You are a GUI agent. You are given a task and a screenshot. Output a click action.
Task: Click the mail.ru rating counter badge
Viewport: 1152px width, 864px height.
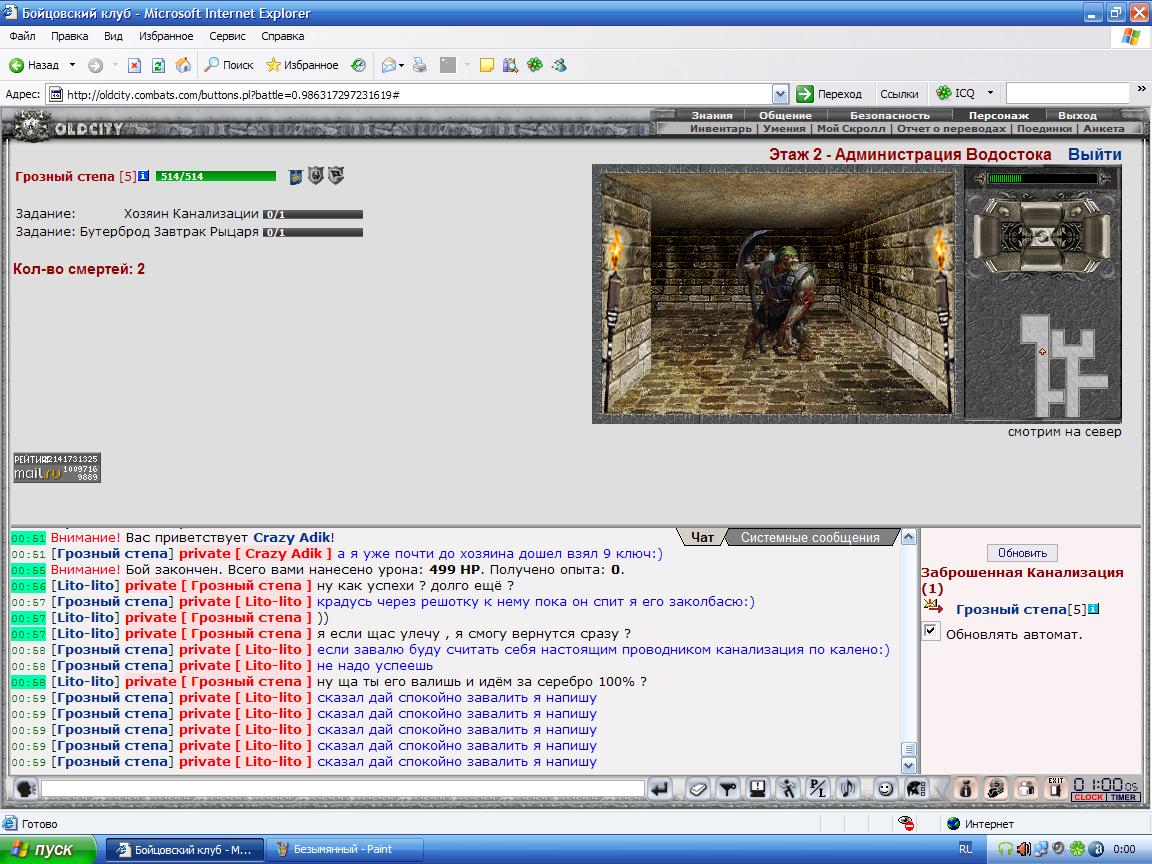[57, 467]
